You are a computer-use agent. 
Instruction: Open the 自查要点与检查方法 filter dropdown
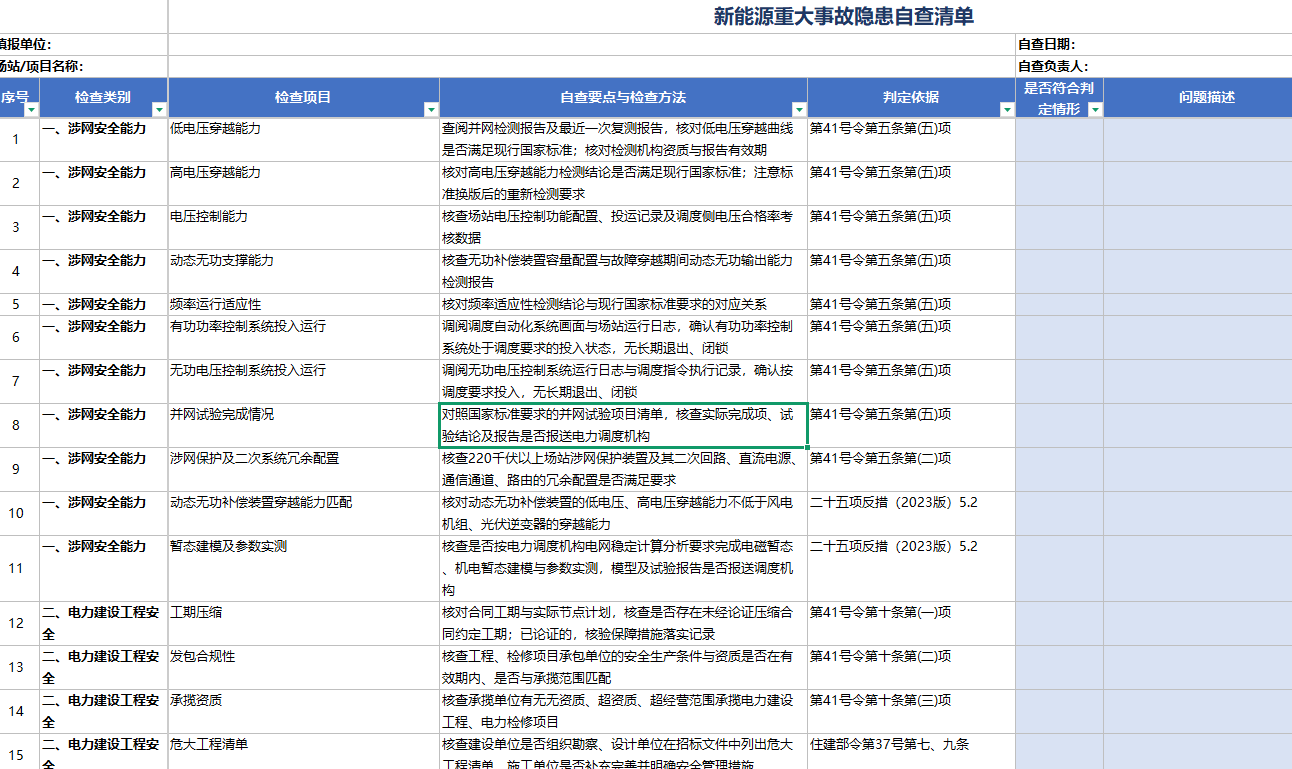coord(799,109)
